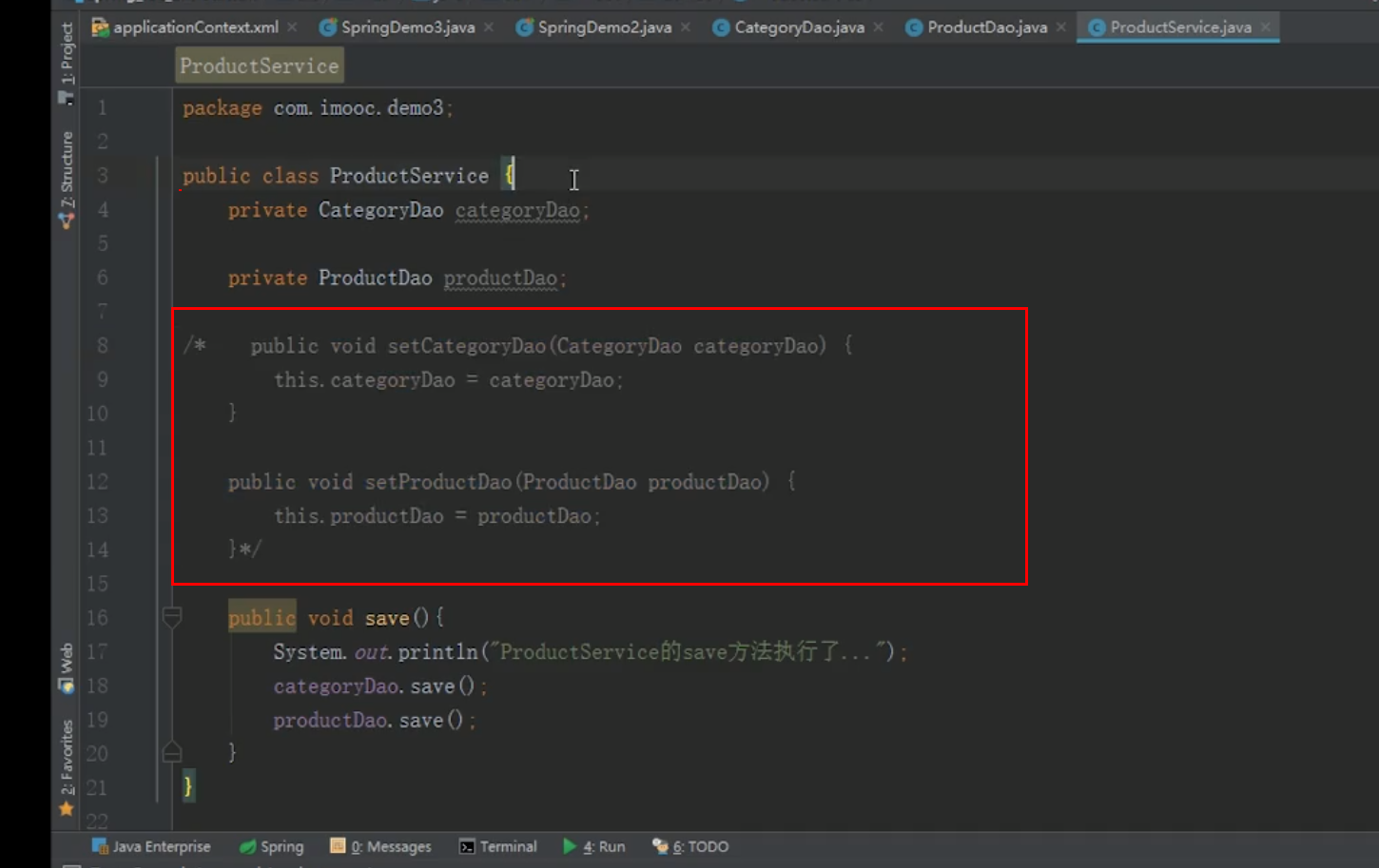Click the class icon on SpringDemo3.java tab

tap(328, 27)
